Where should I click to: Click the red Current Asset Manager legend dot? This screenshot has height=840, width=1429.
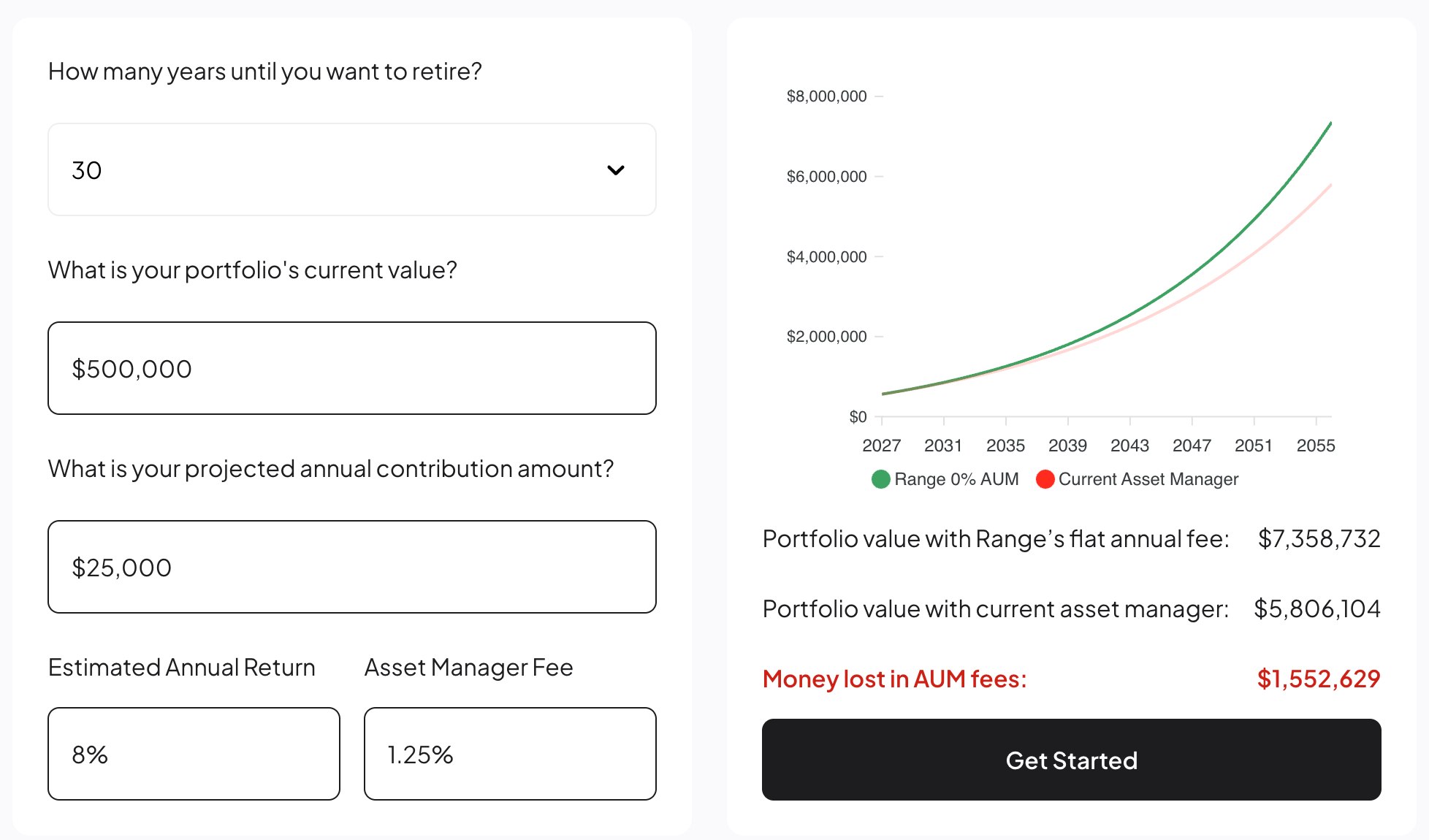(x=1045, y=479)
